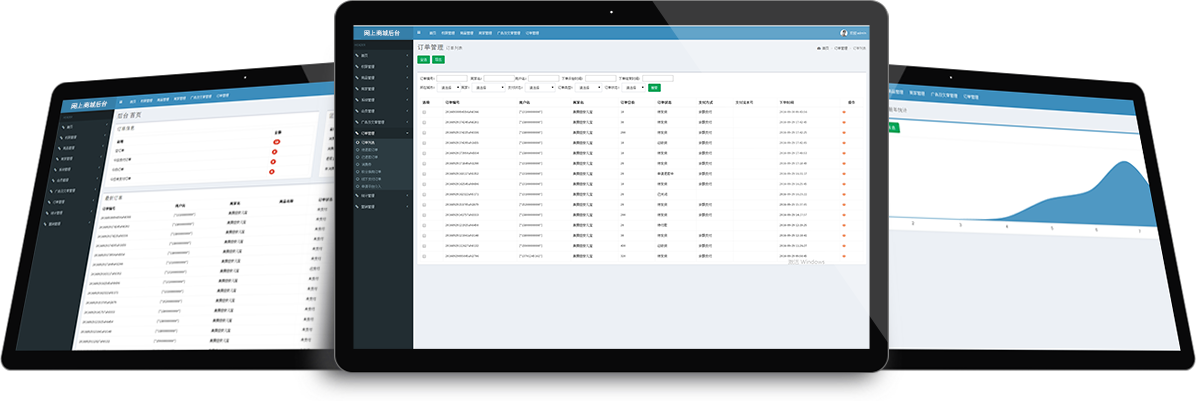Check the first order row checkbox

click(424, 112)
